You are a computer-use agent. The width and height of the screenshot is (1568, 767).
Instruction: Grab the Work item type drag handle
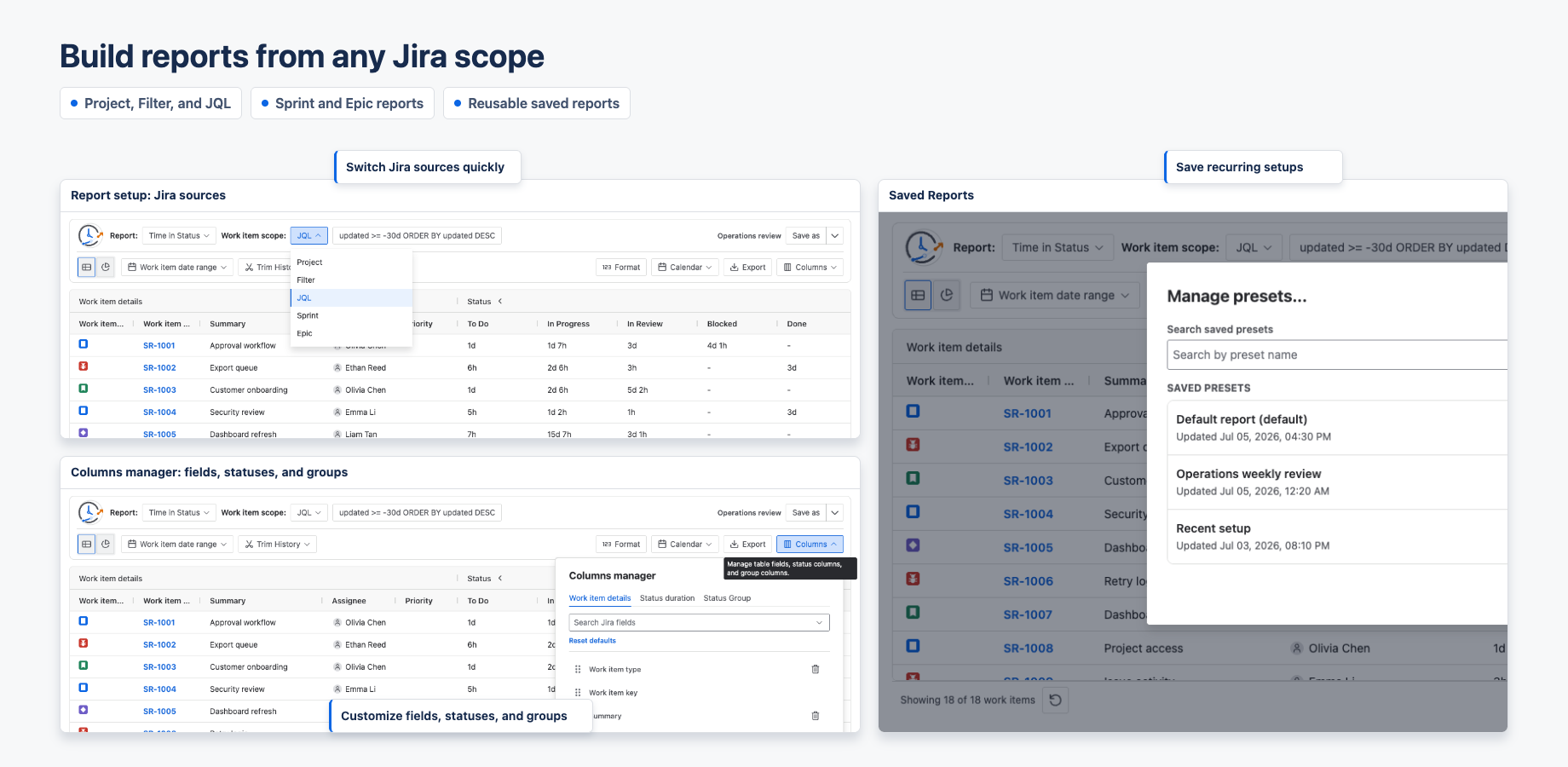pos(578,670)
